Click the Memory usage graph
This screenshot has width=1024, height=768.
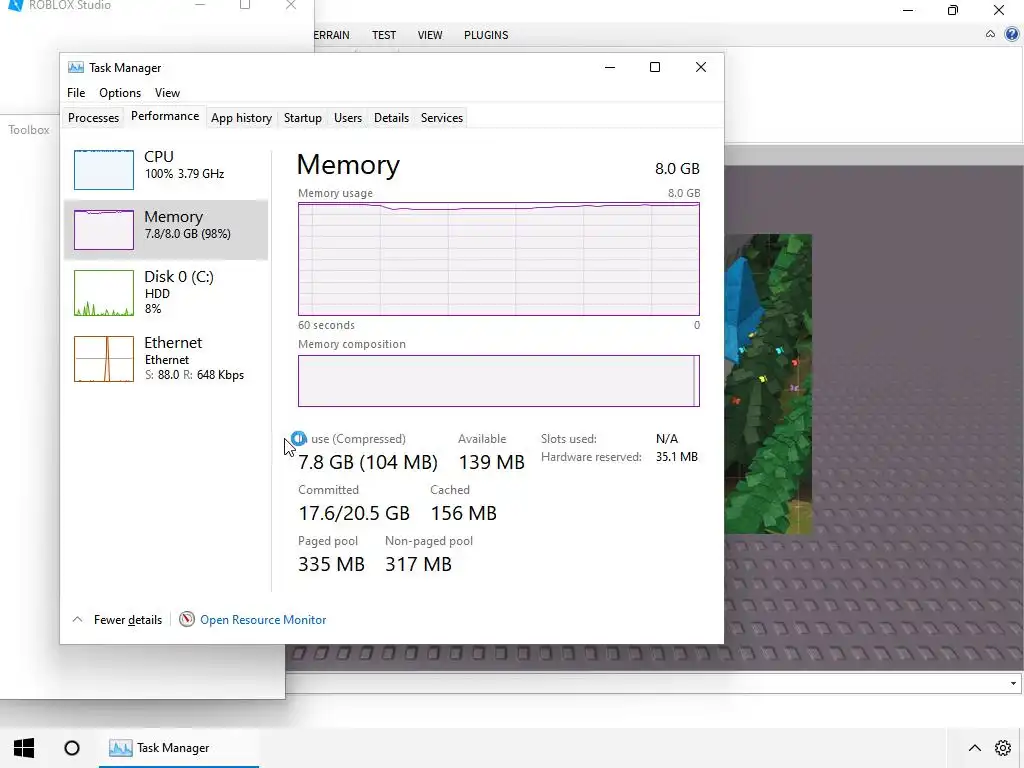(x=499, y=259)
